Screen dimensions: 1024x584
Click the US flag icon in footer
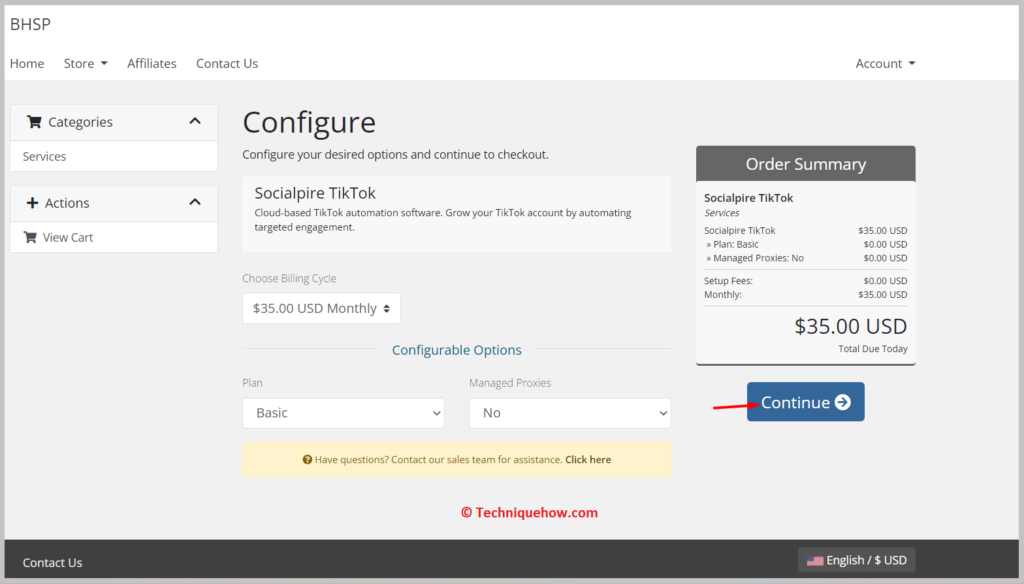(815, 560)
